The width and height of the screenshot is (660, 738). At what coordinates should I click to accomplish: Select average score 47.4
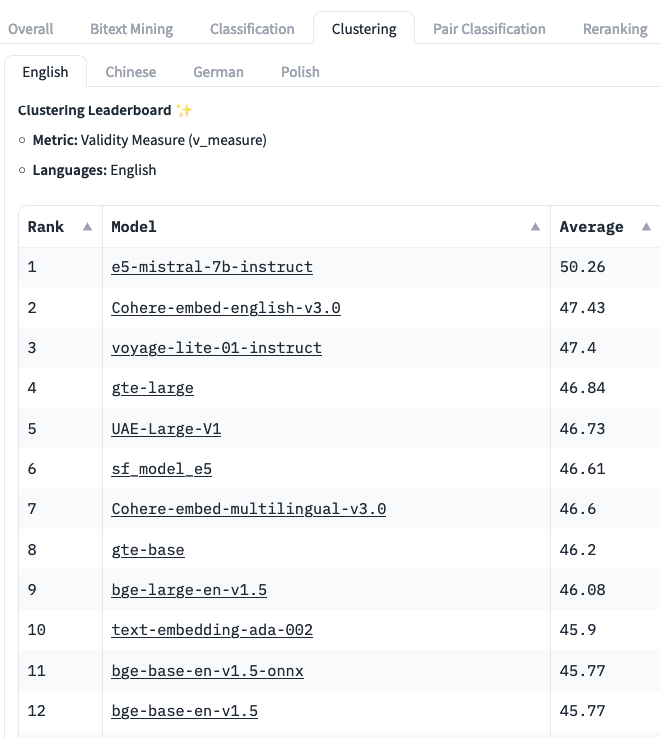coord(578,348)
